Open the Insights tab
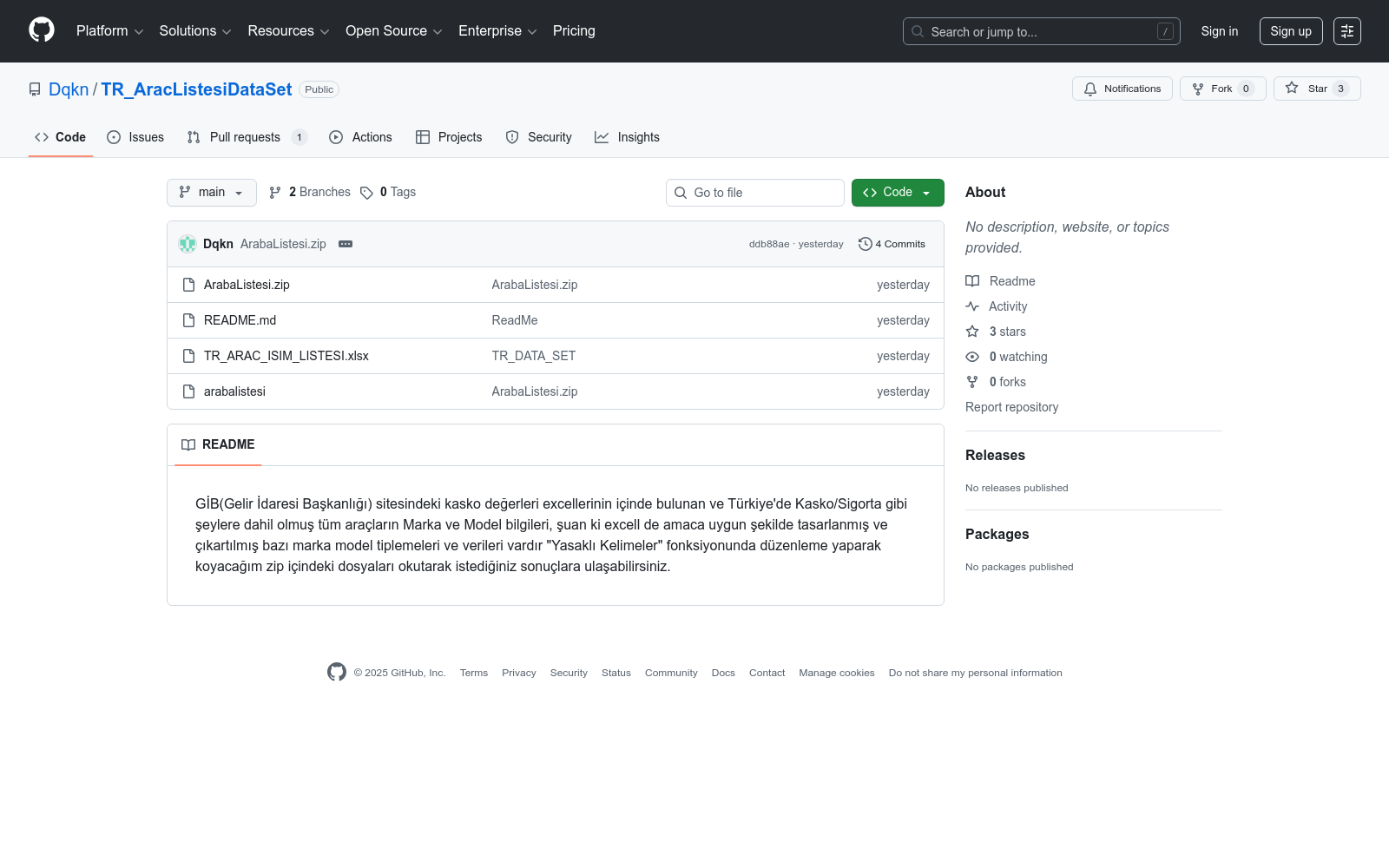 (627, 137)
